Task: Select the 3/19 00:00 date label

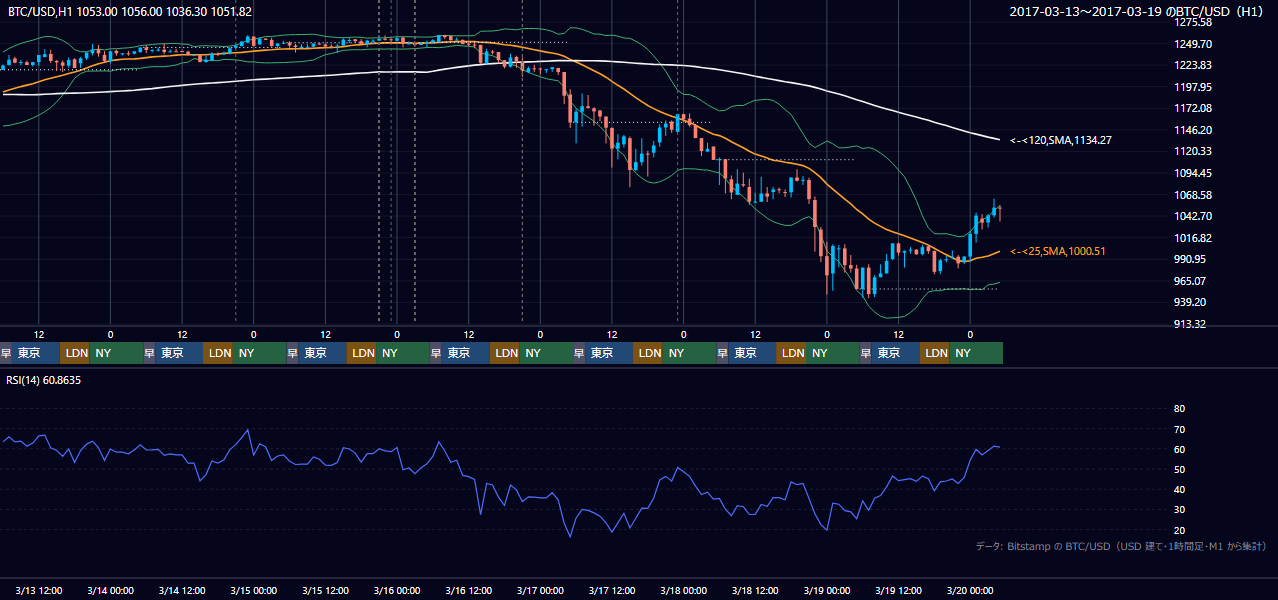Action: (827, 590)
